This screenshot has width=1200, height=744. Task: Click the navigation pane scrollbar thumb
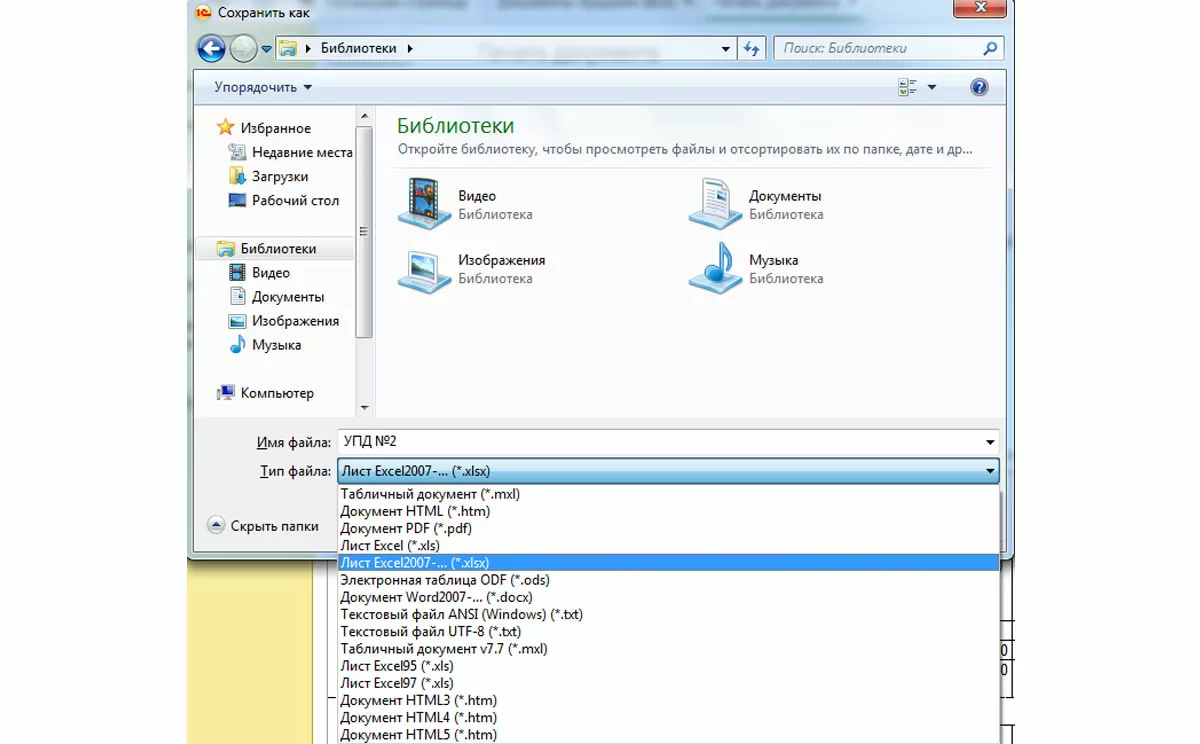click(364, 230)
